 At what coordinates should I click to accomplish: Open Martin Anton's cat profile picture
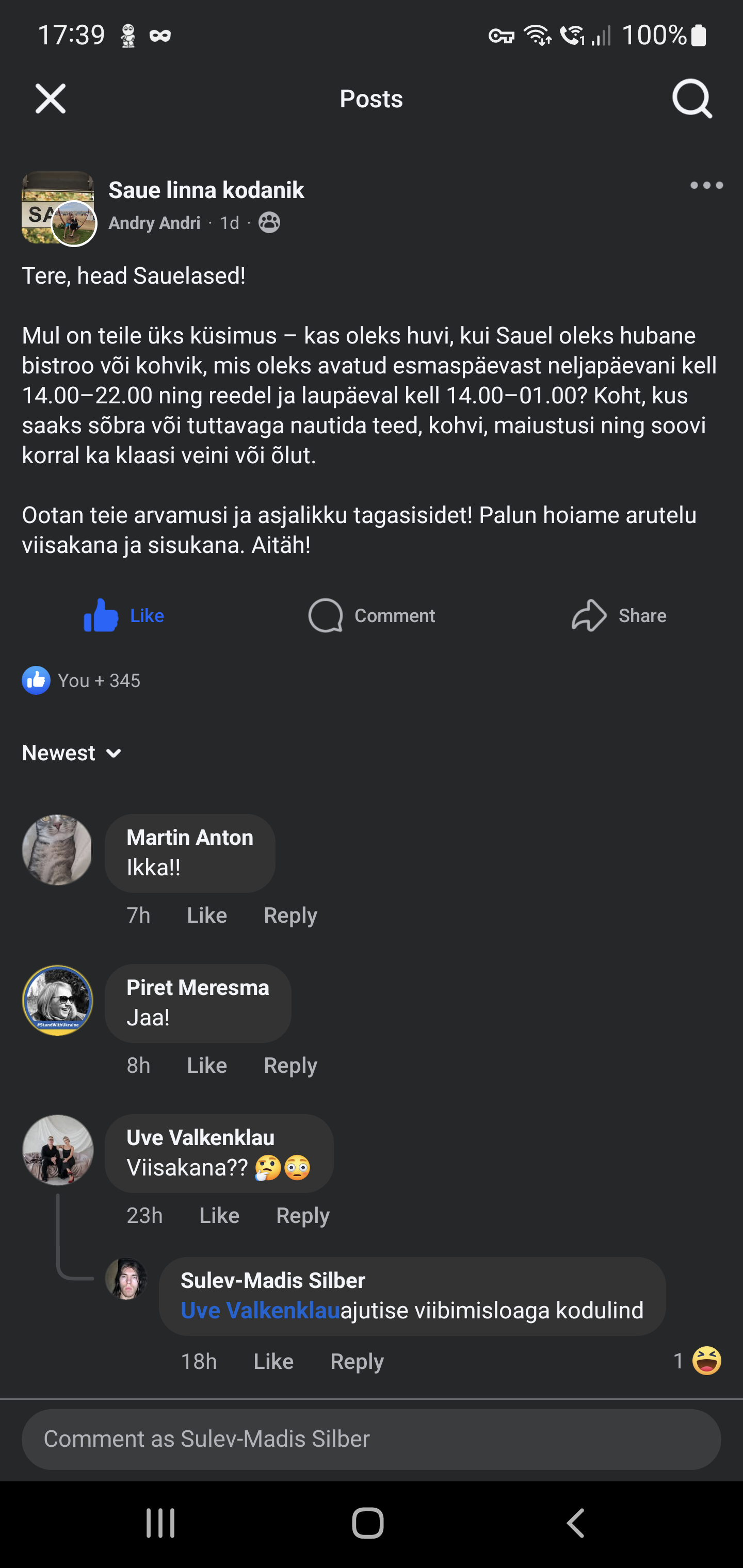pyautogui.click(x=57, y=850)
